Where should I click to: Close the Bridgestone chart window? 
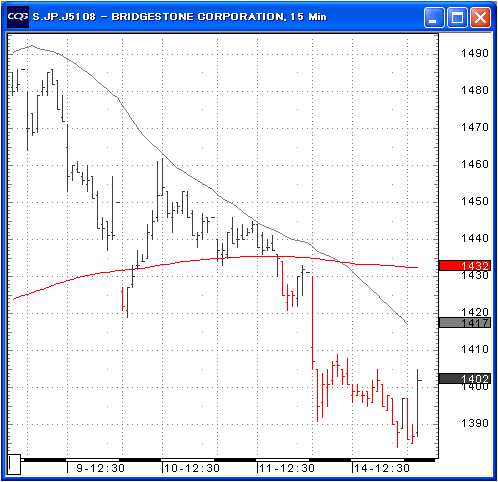tap(480, 17)
